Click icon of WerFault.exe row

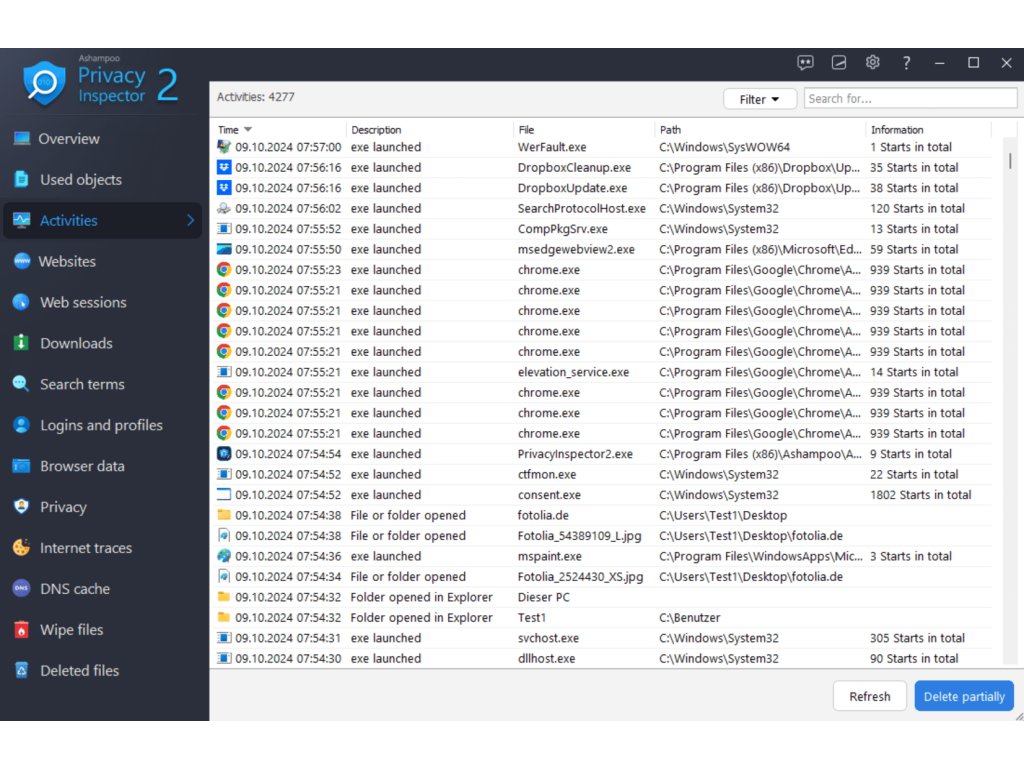224,147
